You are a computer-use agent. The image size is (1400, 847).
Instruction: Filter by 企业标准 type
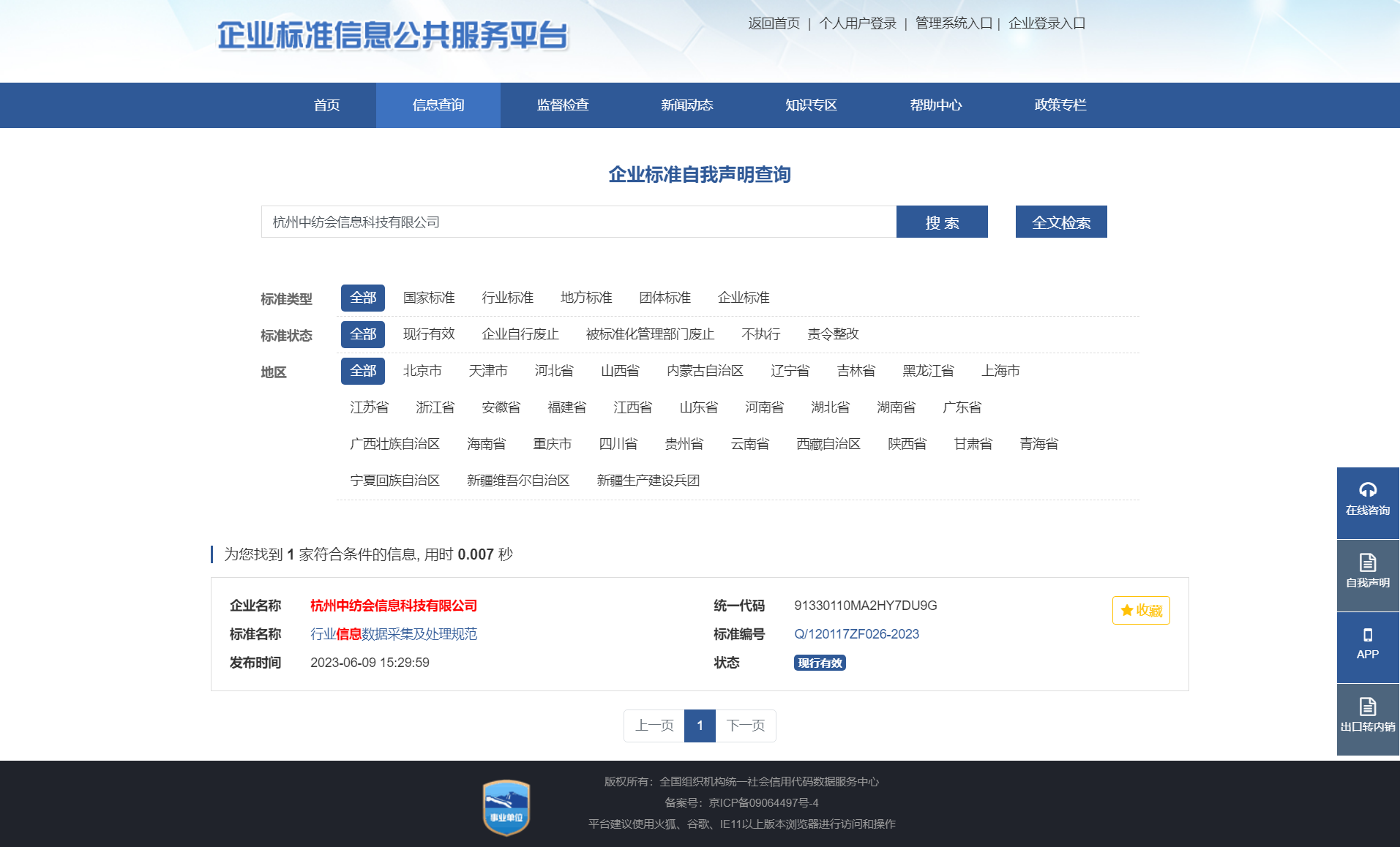744,298
